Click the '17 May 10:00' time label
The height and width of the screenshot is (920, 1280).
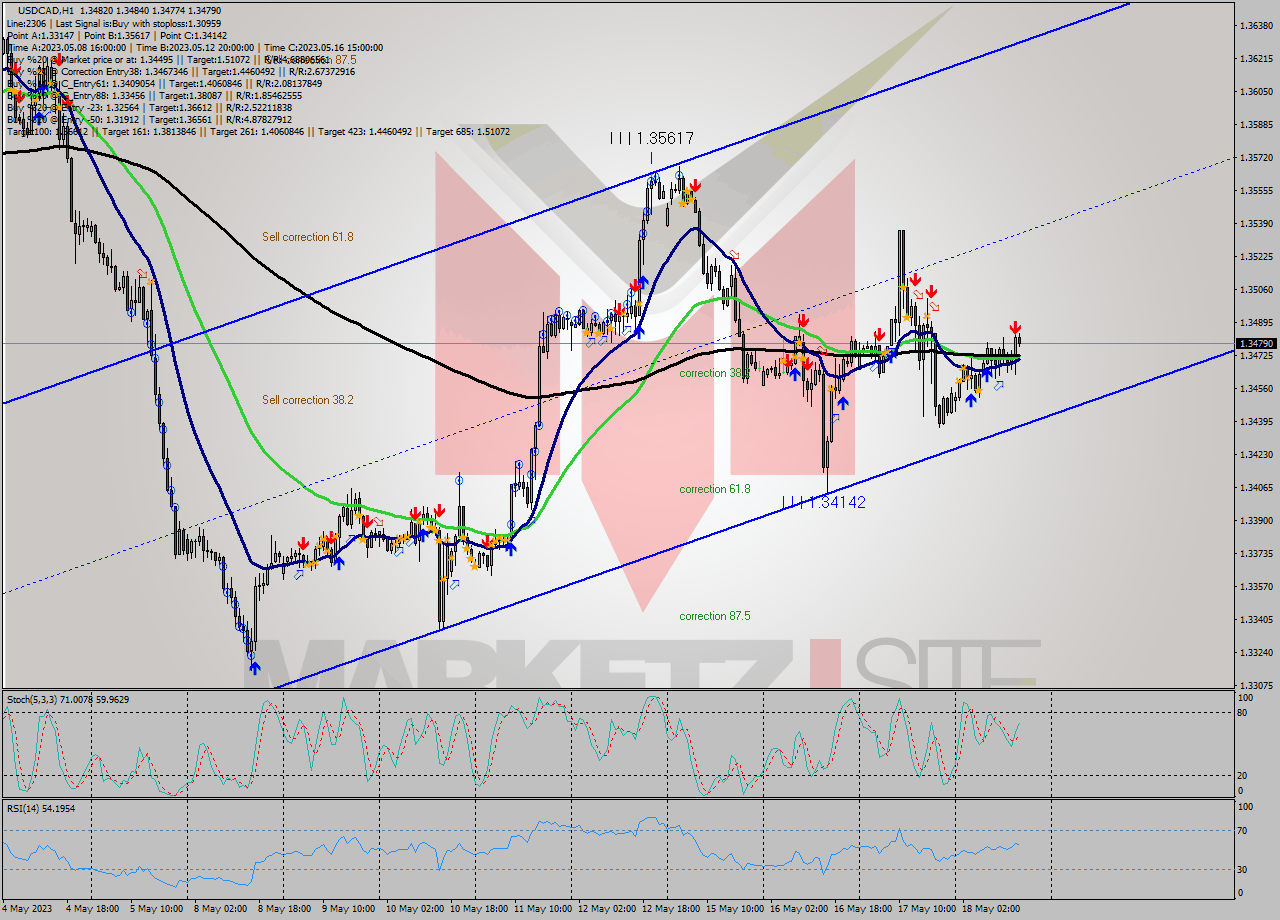(x=927, y=908)
